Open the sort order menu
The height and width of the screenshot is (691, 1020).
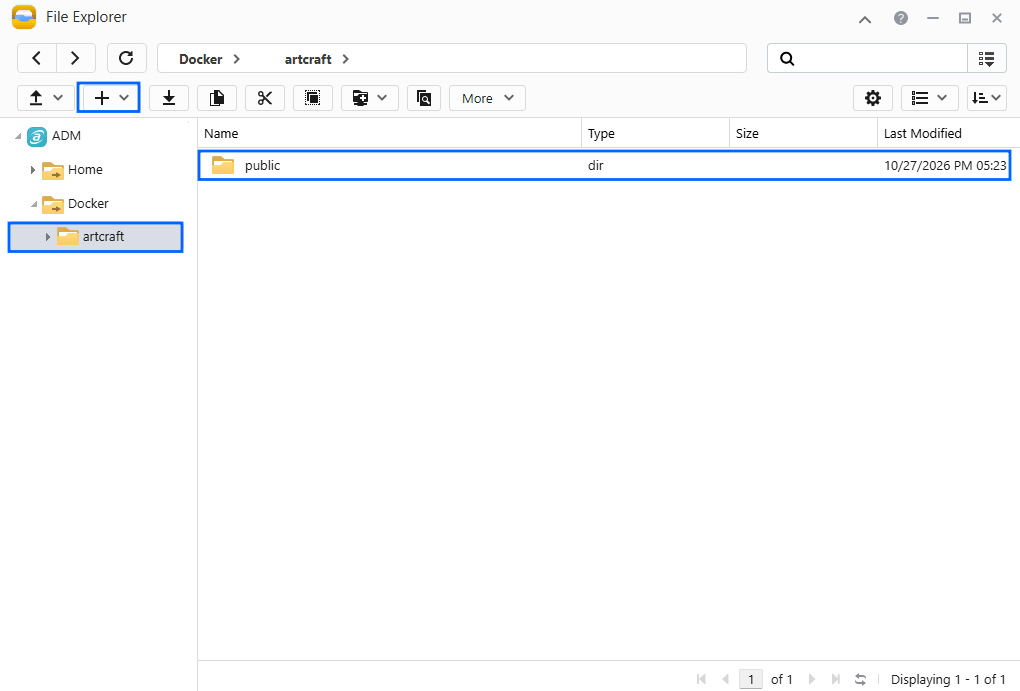pos(987,98)
